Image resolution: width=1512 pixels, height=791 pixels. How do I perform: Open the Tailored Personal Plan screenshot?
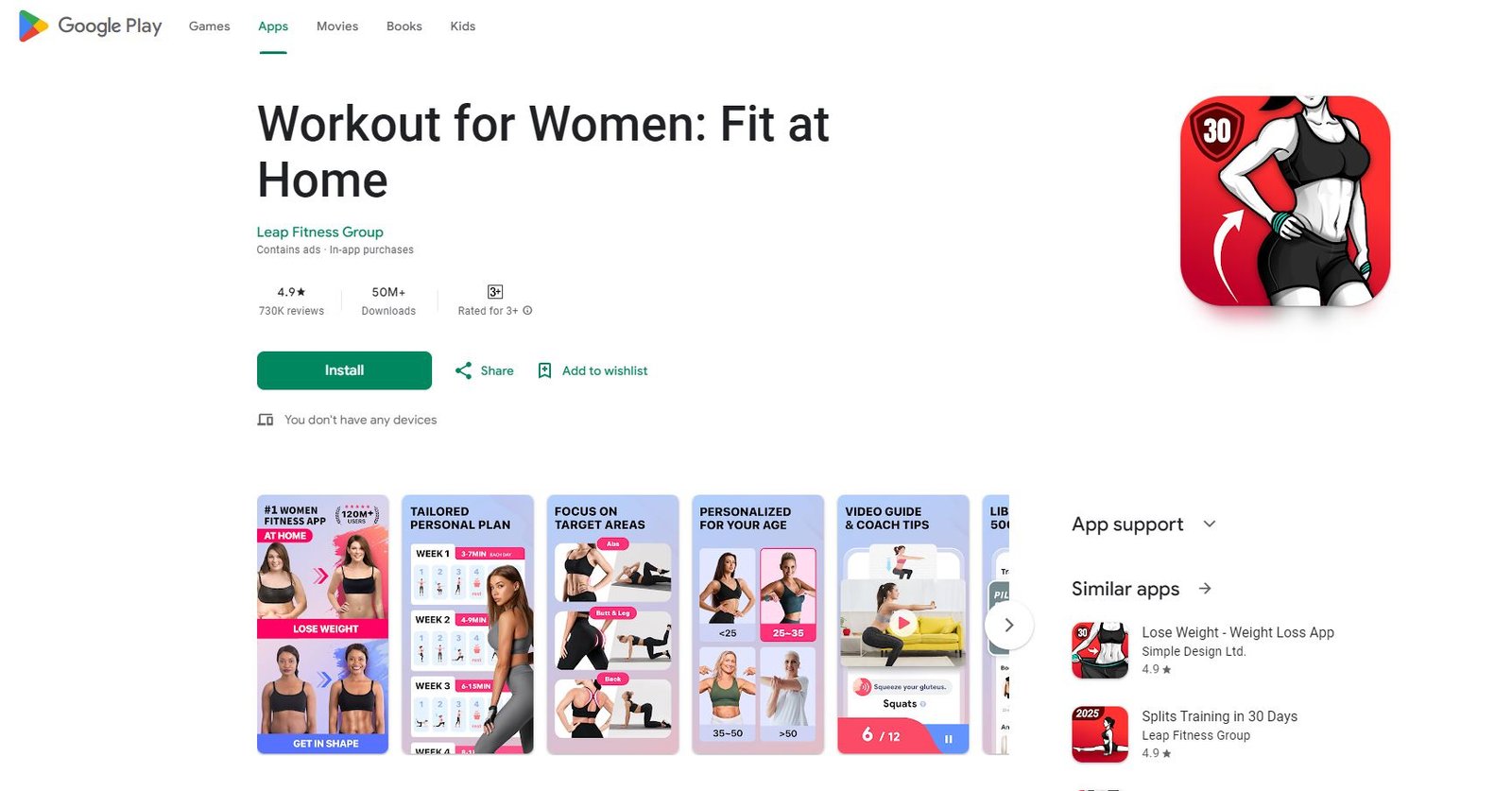[x=468, y=625]
